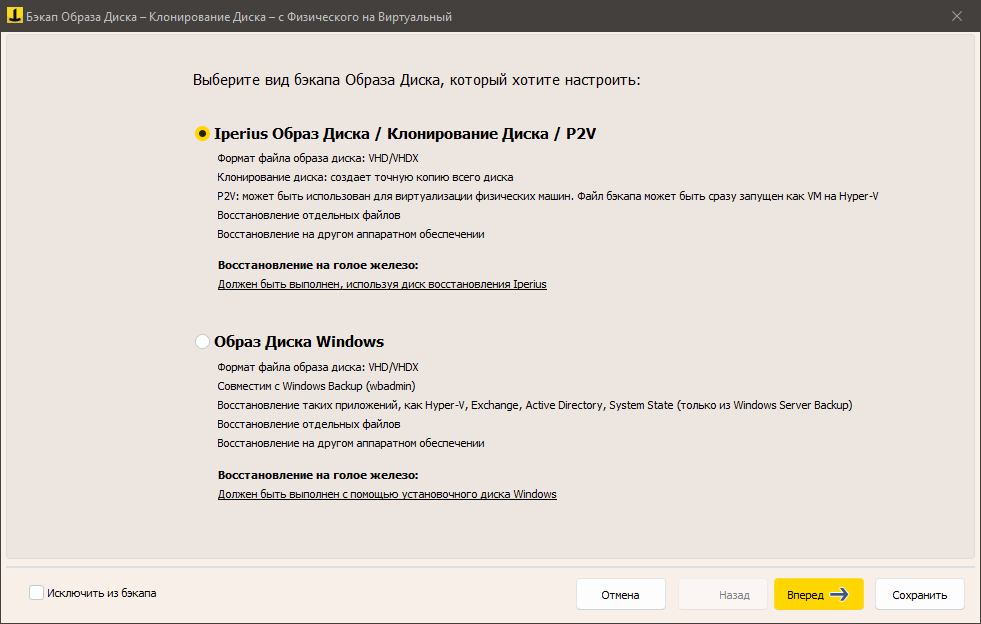The width and height of the screenshot is (981, 624).
Task: Close the disk image backup dialog
Action: 957,16
